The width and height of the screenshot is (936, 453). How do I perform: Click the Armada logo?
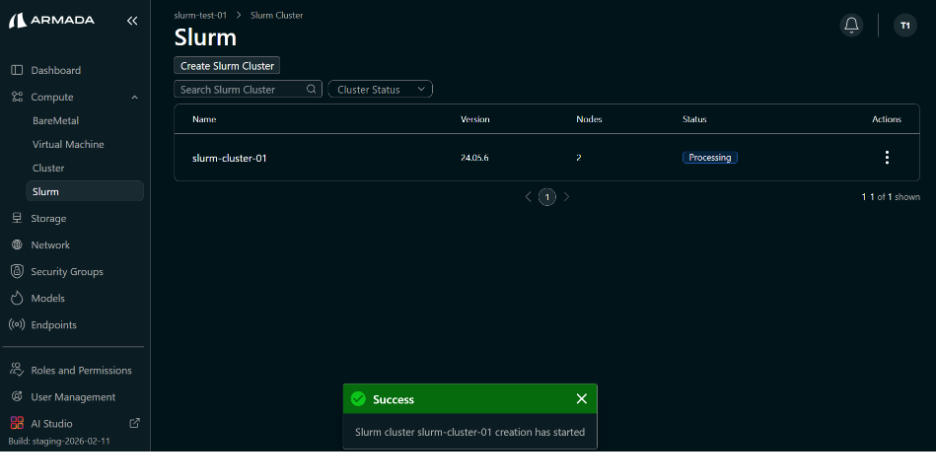pos(52,21)
